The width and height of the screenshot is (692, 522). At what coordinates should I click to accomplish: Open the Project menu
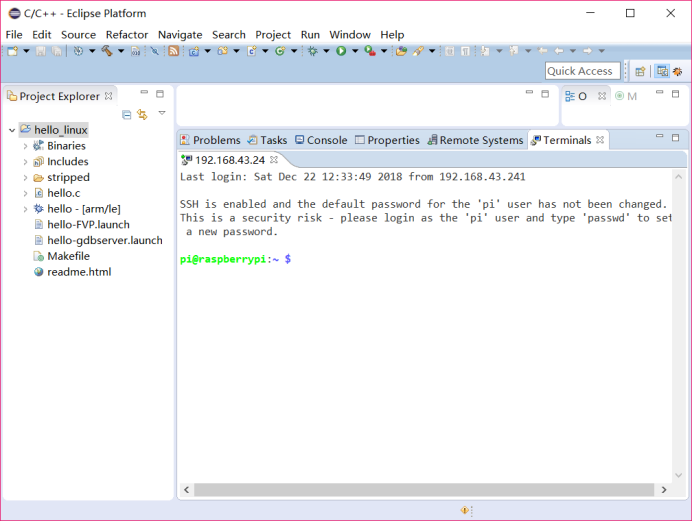[273, 35]
